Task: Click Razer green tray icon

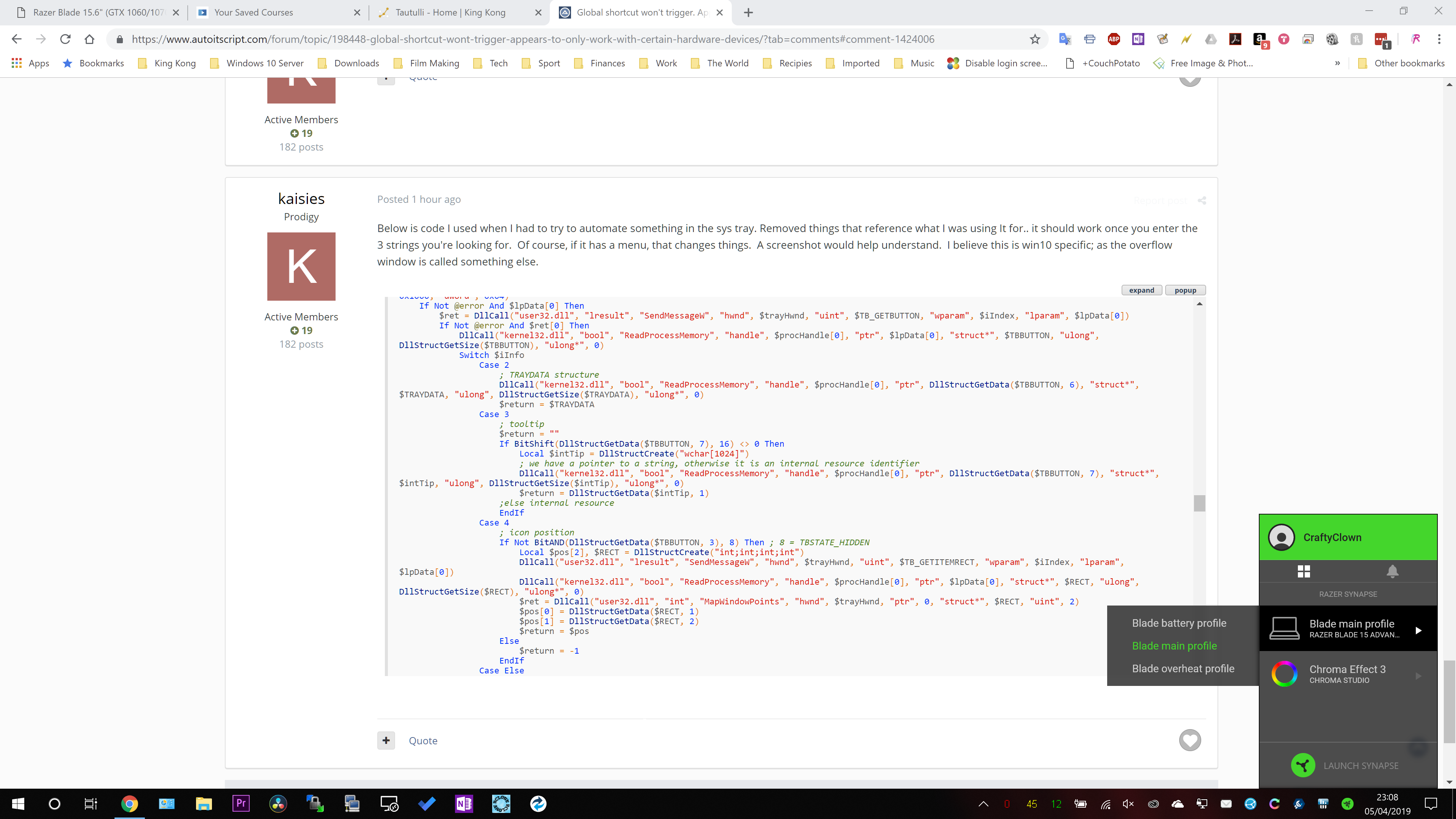Action: coord(1347,804)
